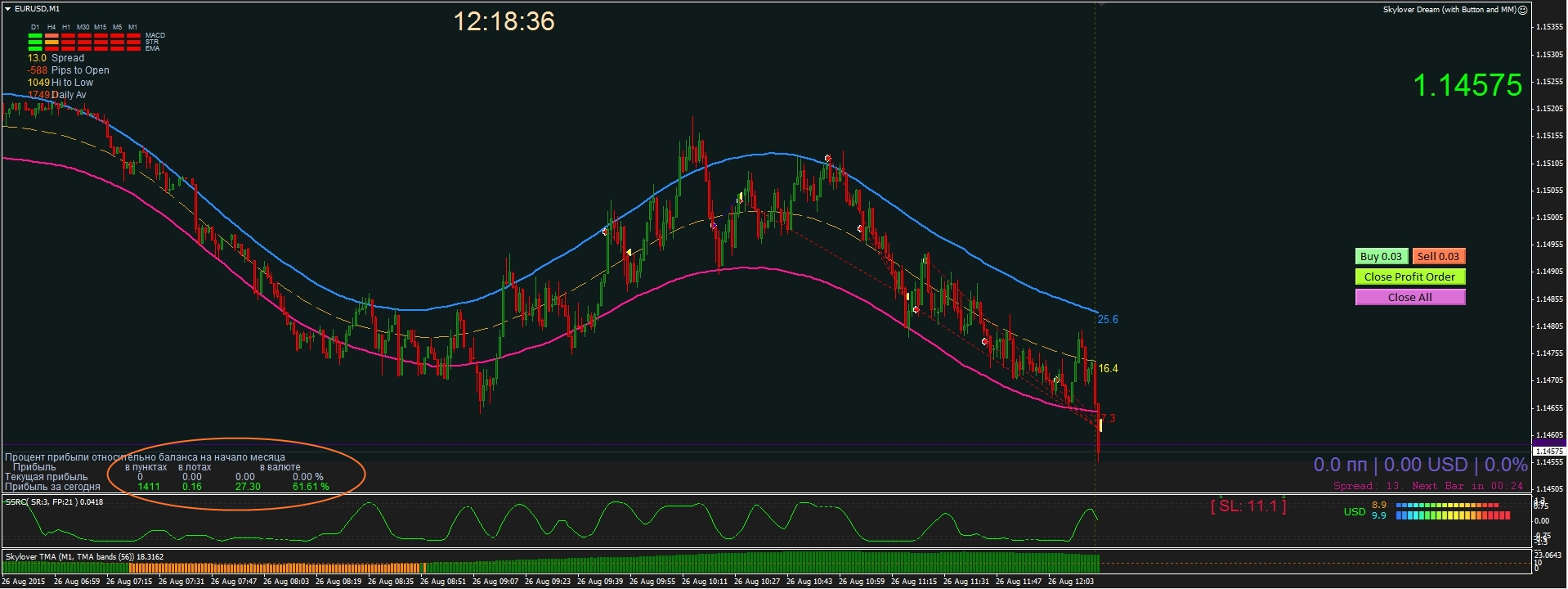Click the Skylover TMA bands indicator label
This screenshot has height=589, width=1568.
pos(84,556)
